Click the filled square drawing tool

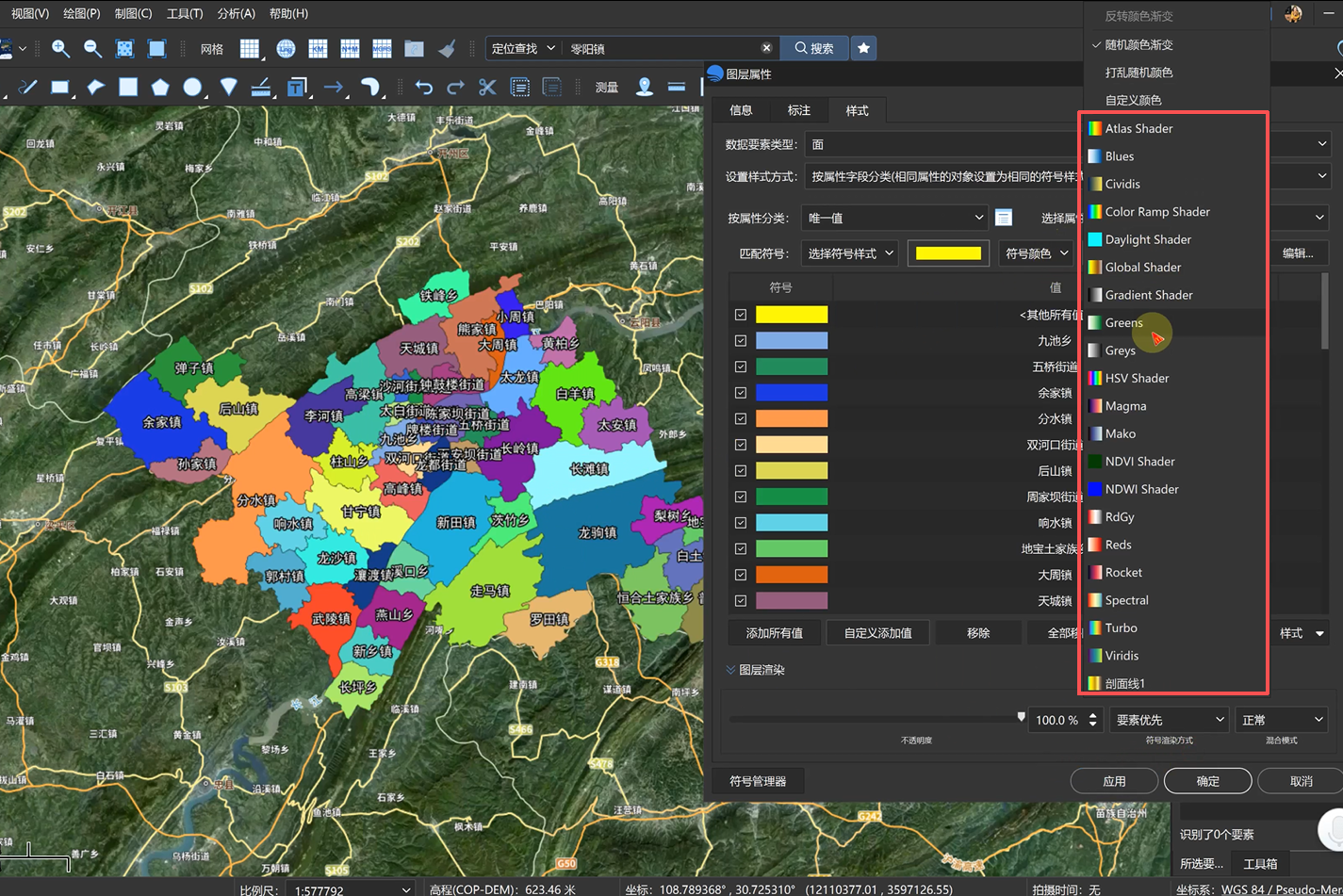click(x=128, y=88)
